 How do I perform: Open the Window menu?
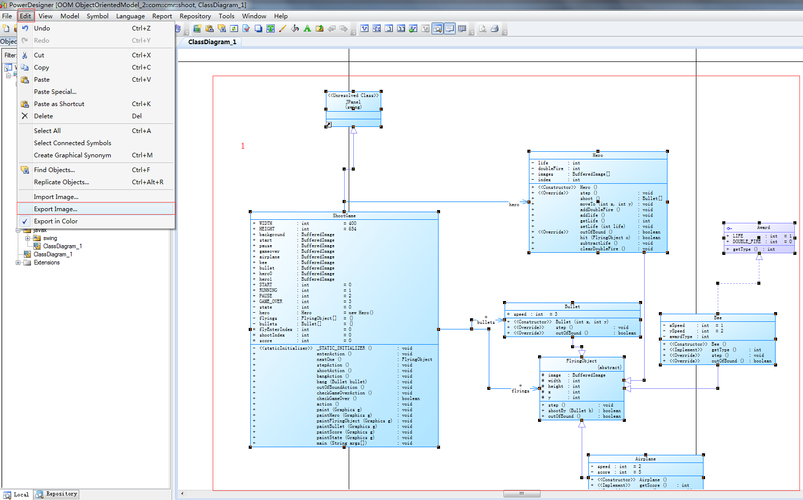pos(254,16)
